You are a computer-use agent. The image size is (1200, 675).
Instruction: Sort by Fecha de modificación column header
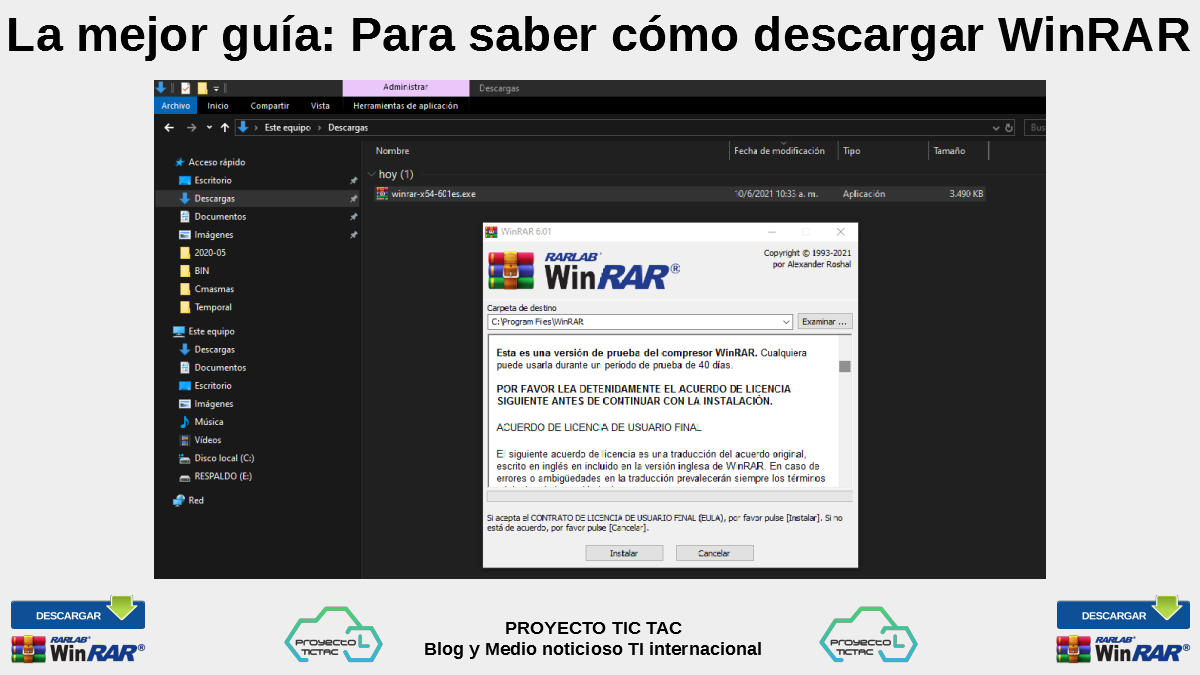point(779,151)
